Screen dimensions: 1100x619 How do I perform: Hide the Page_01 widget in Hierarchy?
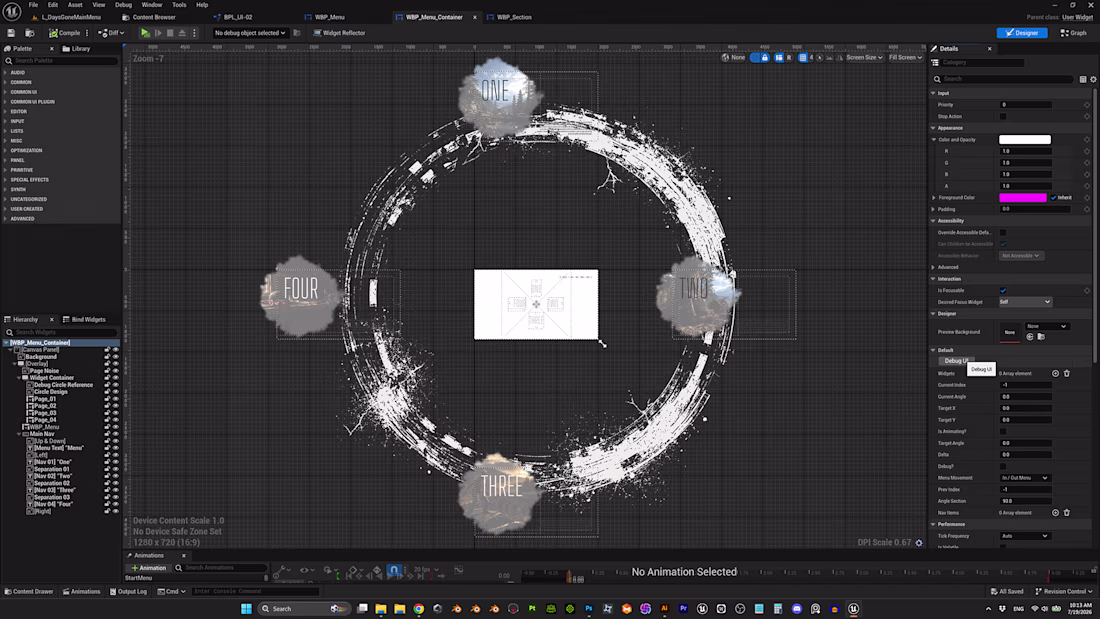(x=116, y=399)
